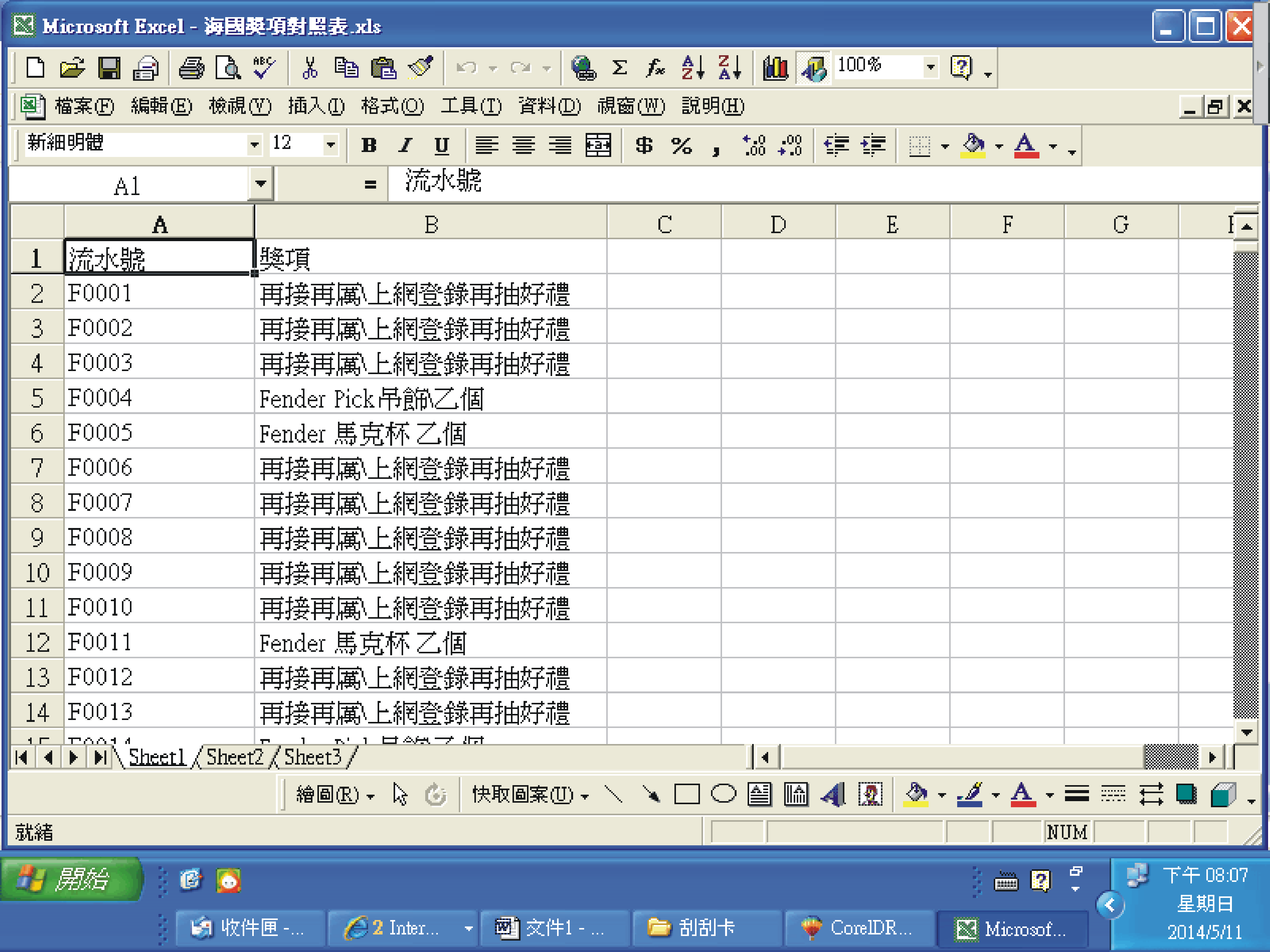
Task: Increase decimal places
Action: coord(754,145)
